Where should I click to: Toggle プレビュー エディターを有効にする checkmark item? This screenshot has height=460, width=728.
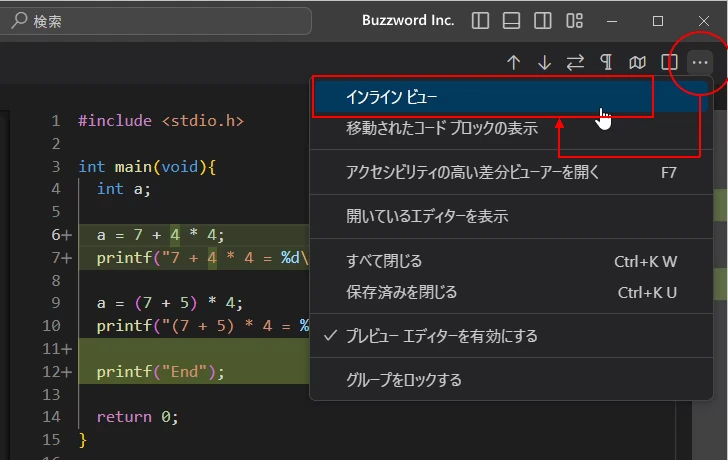coord(511,336)
